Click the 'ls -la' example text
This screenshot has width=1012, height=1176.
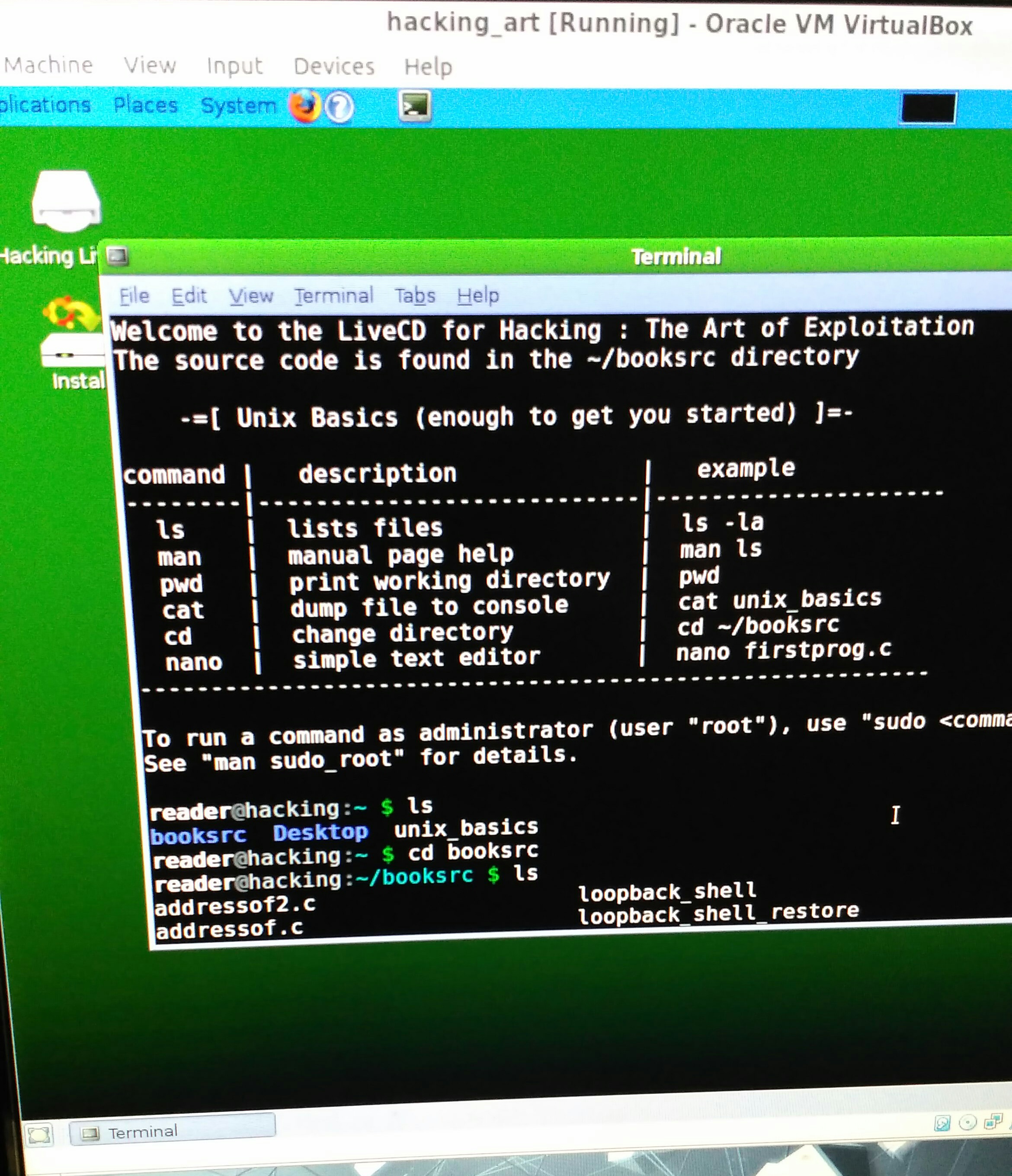723,523
